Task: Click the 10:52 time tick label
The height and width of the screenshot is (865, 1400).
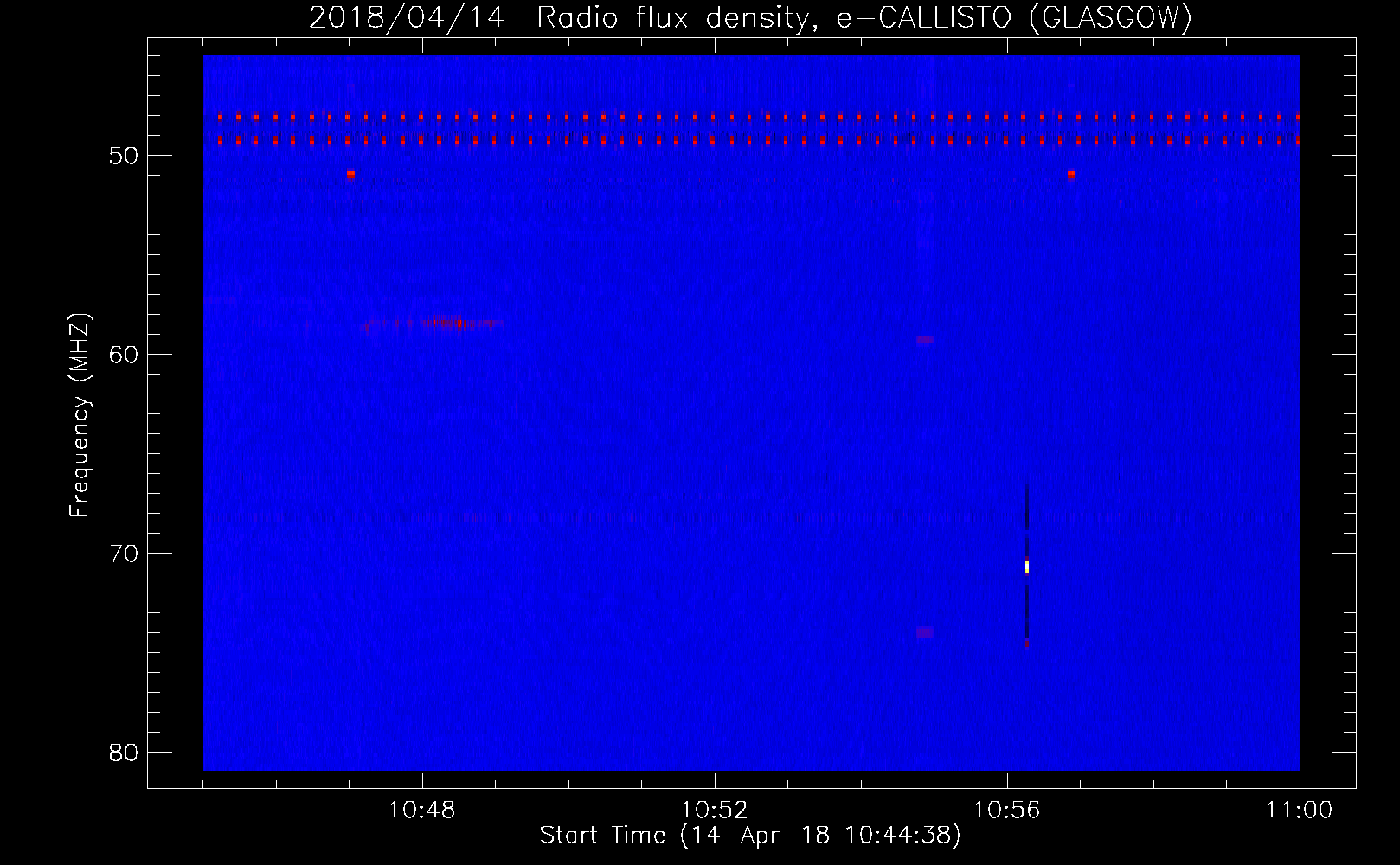Action: (x=714, y=811)
